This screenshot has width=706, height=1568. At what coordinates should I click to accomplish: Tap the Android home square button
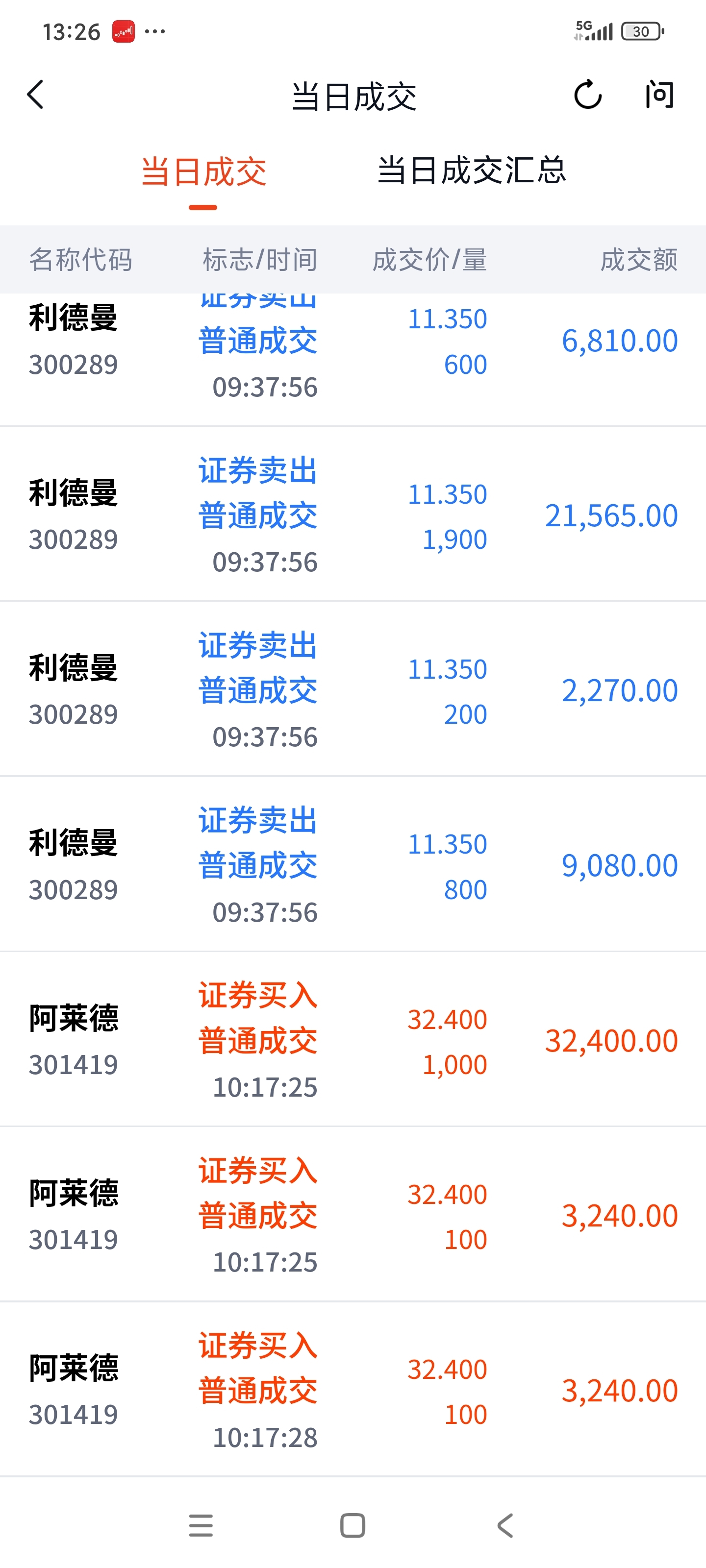353,1525
